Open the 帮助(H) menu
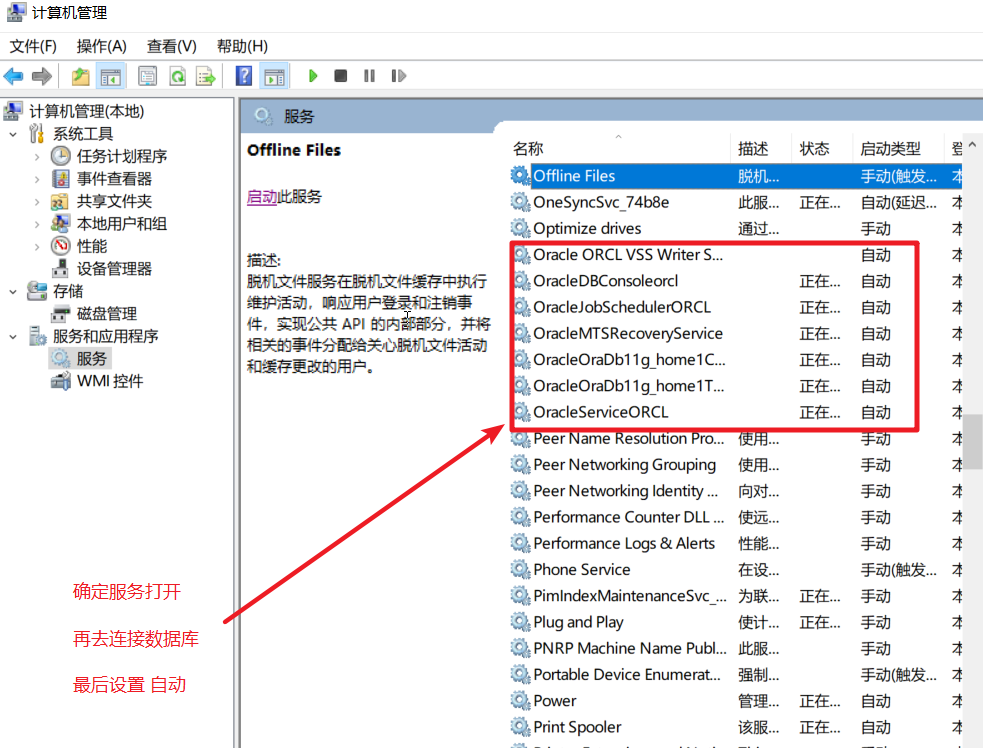Viewport: 983px width, 748px height. (x=242, y=46)
